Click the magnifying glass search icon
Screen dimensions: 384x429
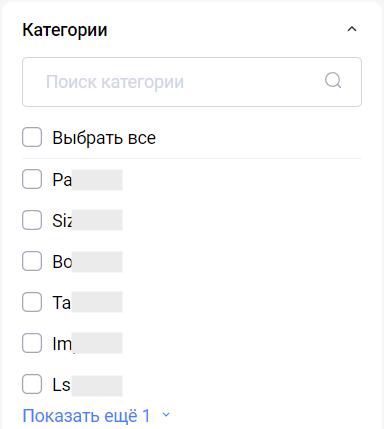tap(333, 81)
